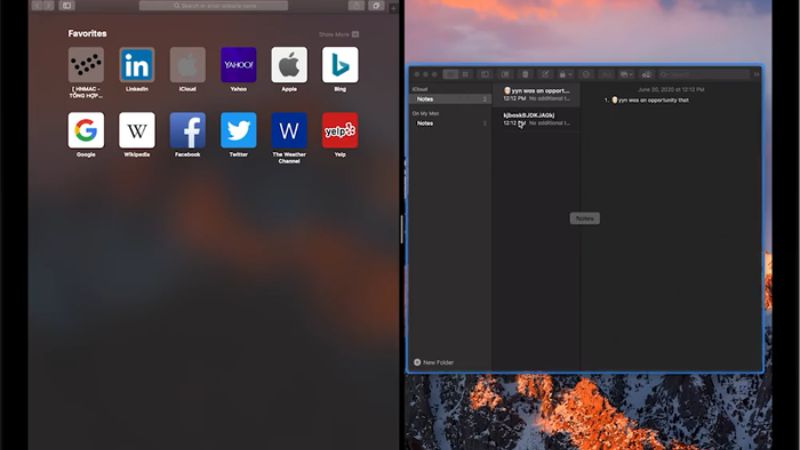This screenshot has width=800, height=450.
Task: Go back in Safari
Action: (x=37, y=6)
